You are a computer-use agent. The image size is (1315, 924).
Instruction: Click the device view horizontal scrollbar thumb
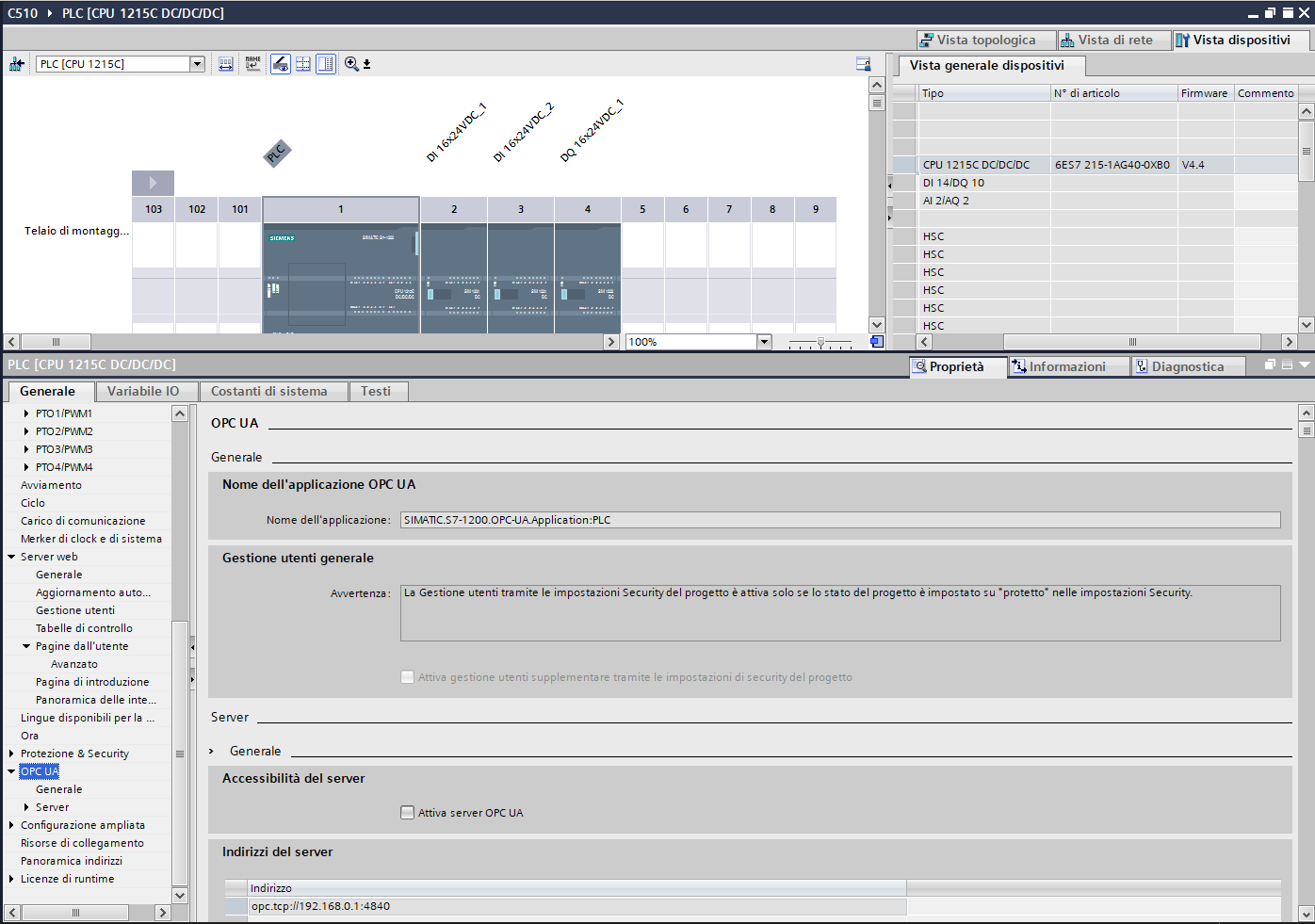(x=56, y=342)
